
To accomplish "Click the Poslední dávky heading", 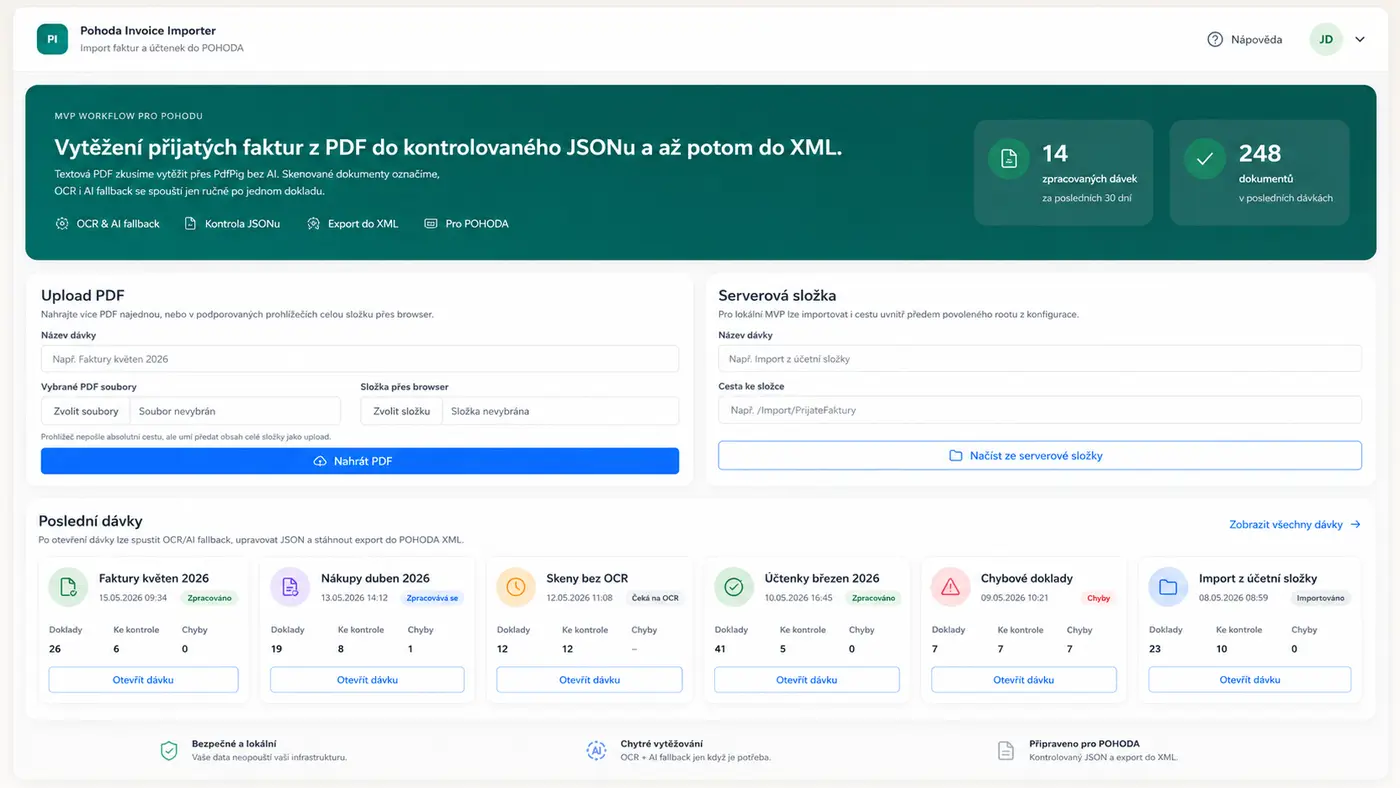I will pyautogui.click(x=90, y=521).
